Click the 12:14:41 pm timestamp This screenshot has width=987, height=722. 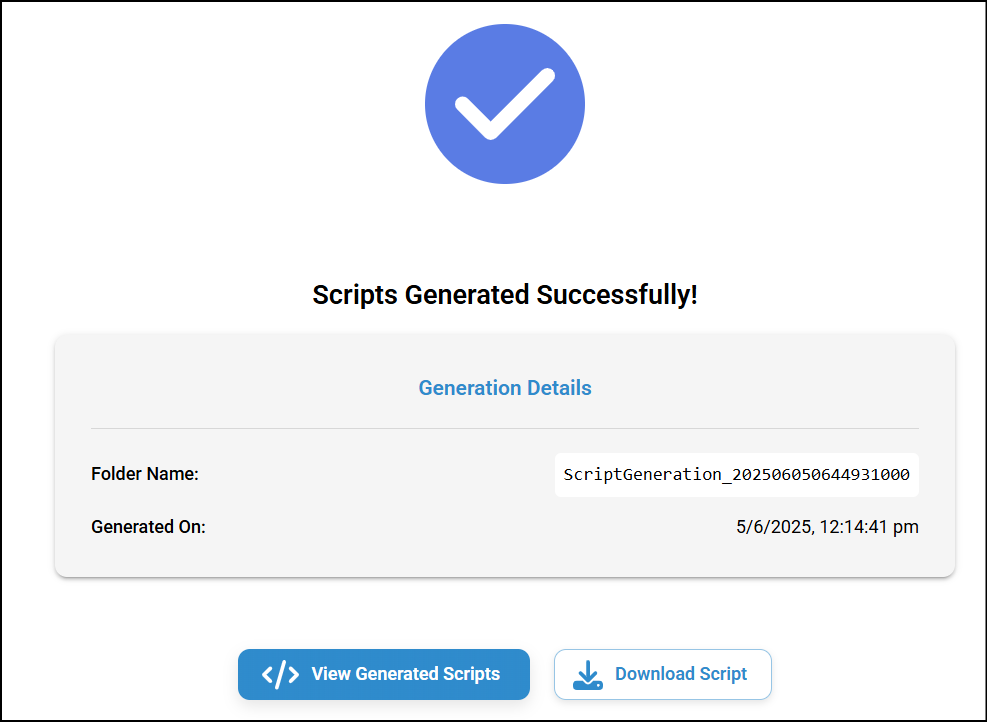pos(869,527)
